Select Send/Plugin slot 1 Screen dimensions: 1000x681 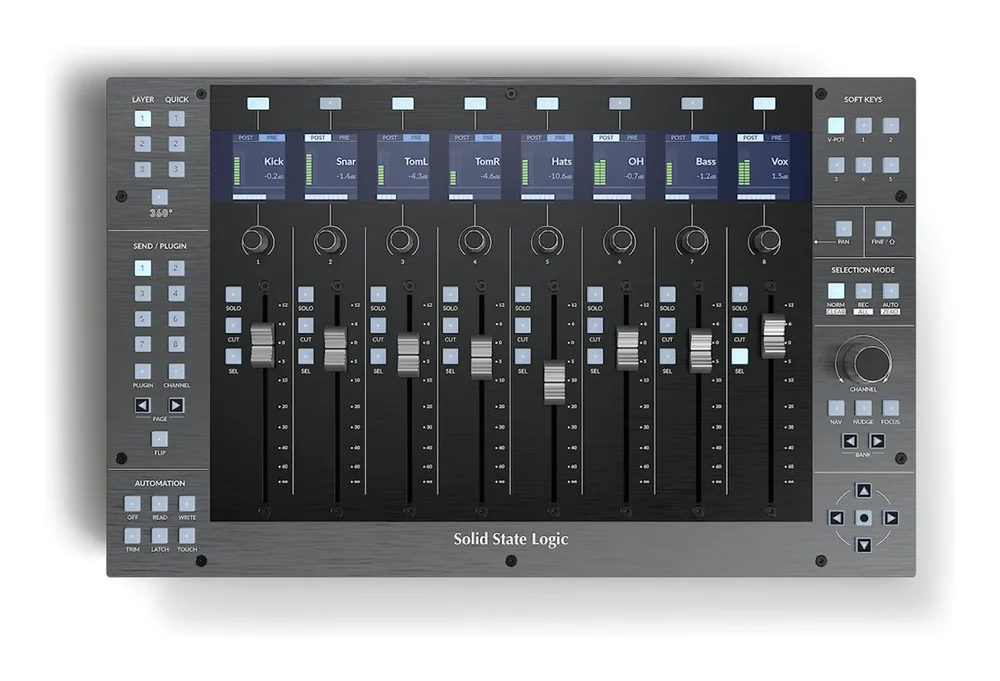(142, 268)
